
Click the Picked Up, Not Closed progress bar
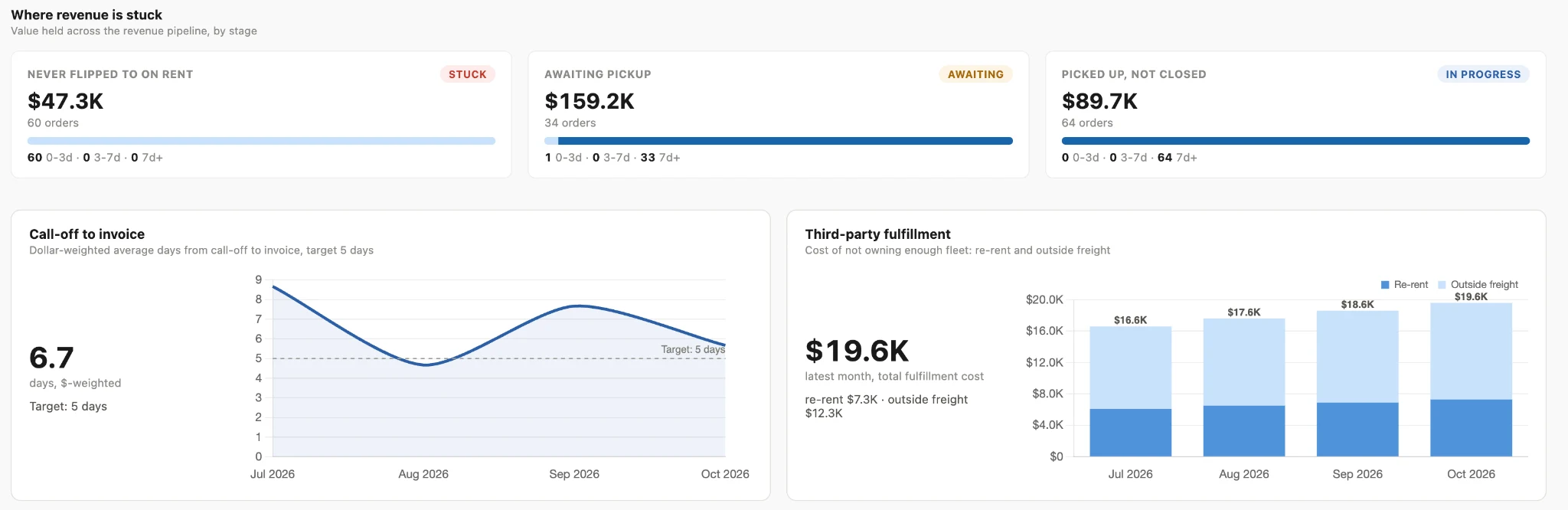click(1295, 141)
